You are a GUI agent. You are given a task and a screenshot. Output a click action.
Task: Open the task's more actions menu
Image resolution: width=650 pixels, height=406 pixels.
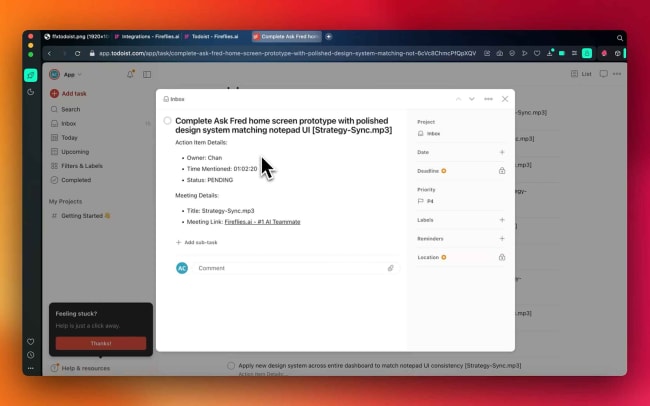(488, 99)
